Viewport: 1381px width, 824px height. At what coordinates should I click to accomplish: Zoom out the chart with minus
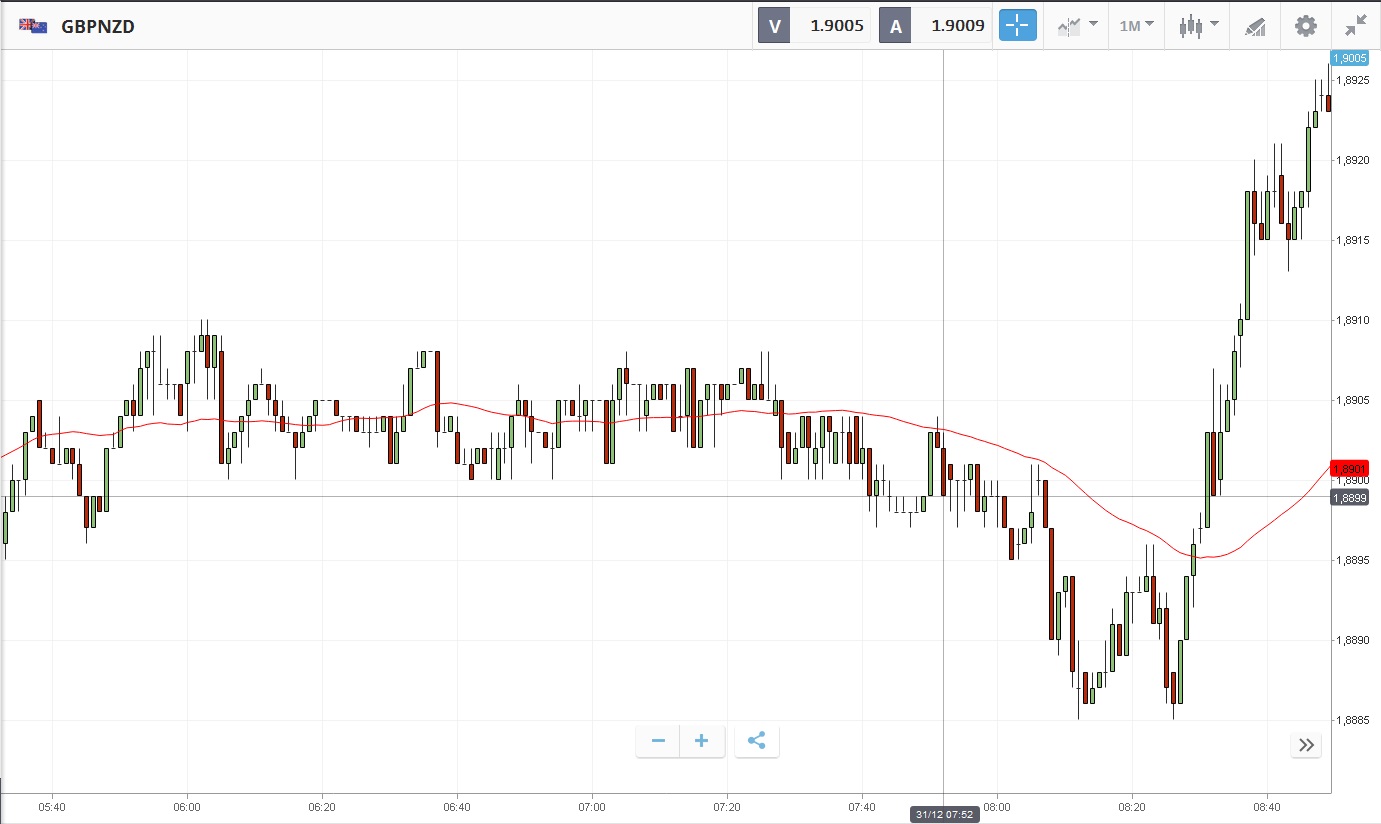pyautogui.click(x=658, y=741)
